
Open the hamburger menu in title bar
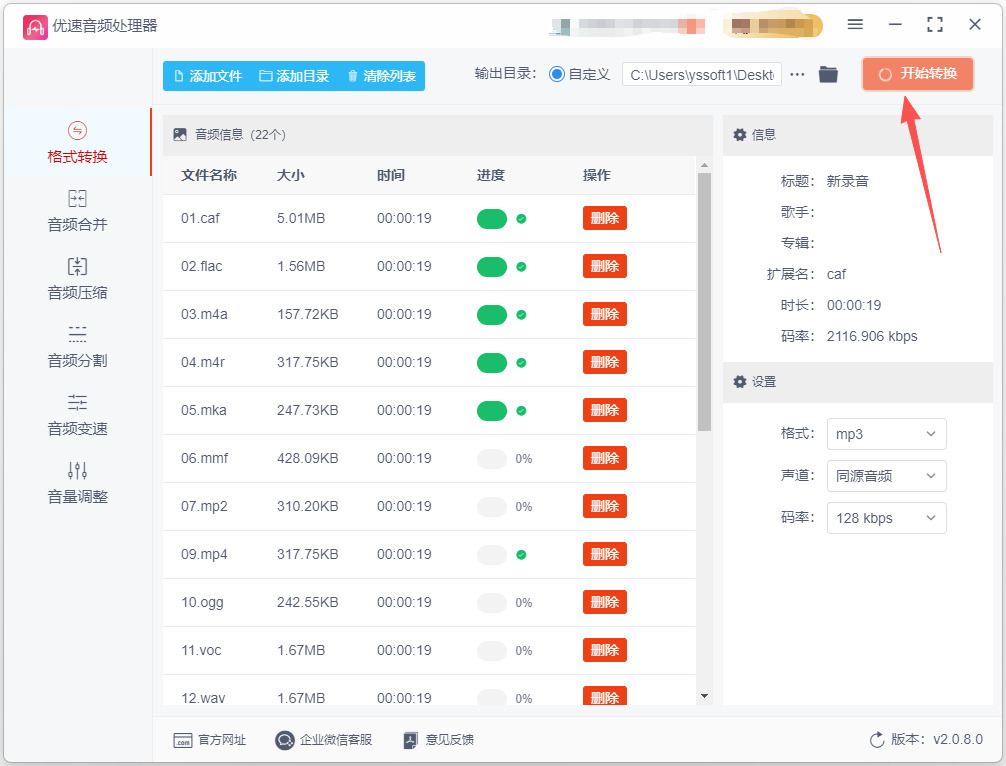click(855, 24)
